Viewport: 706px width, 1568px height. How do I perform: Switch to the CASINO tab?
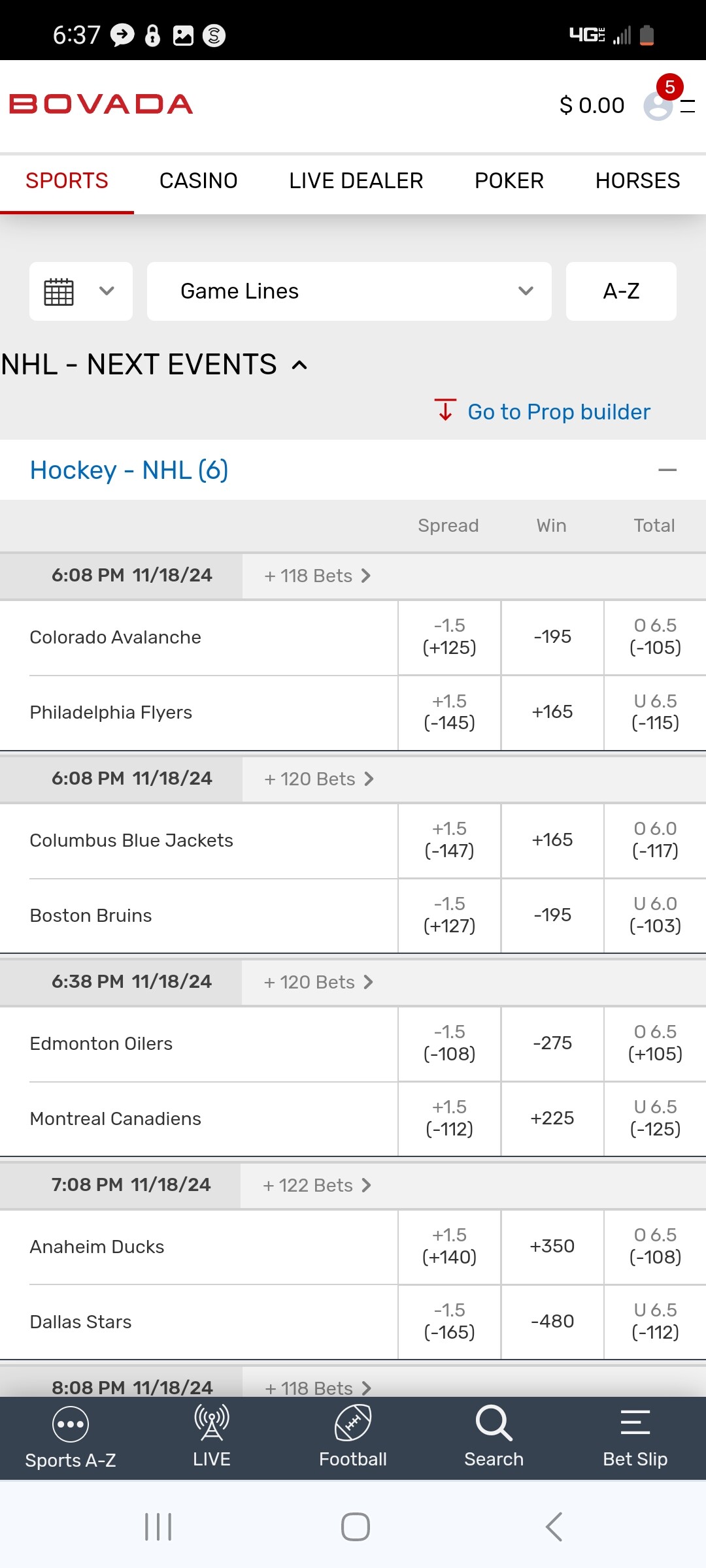(x=198, y=181)
